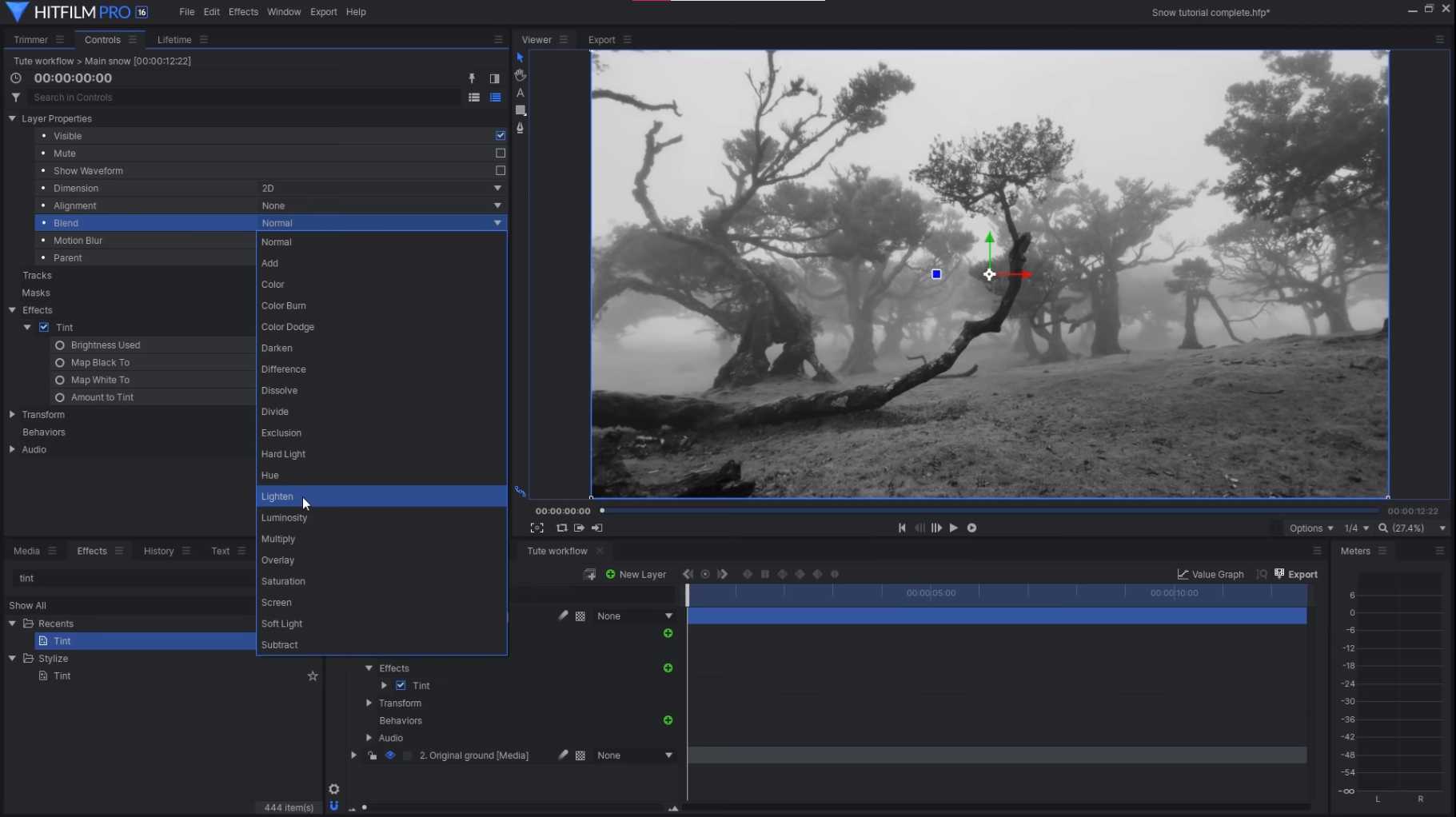
Task: Click the split panel icon next to the pin
Action: (x=494, y=78)
